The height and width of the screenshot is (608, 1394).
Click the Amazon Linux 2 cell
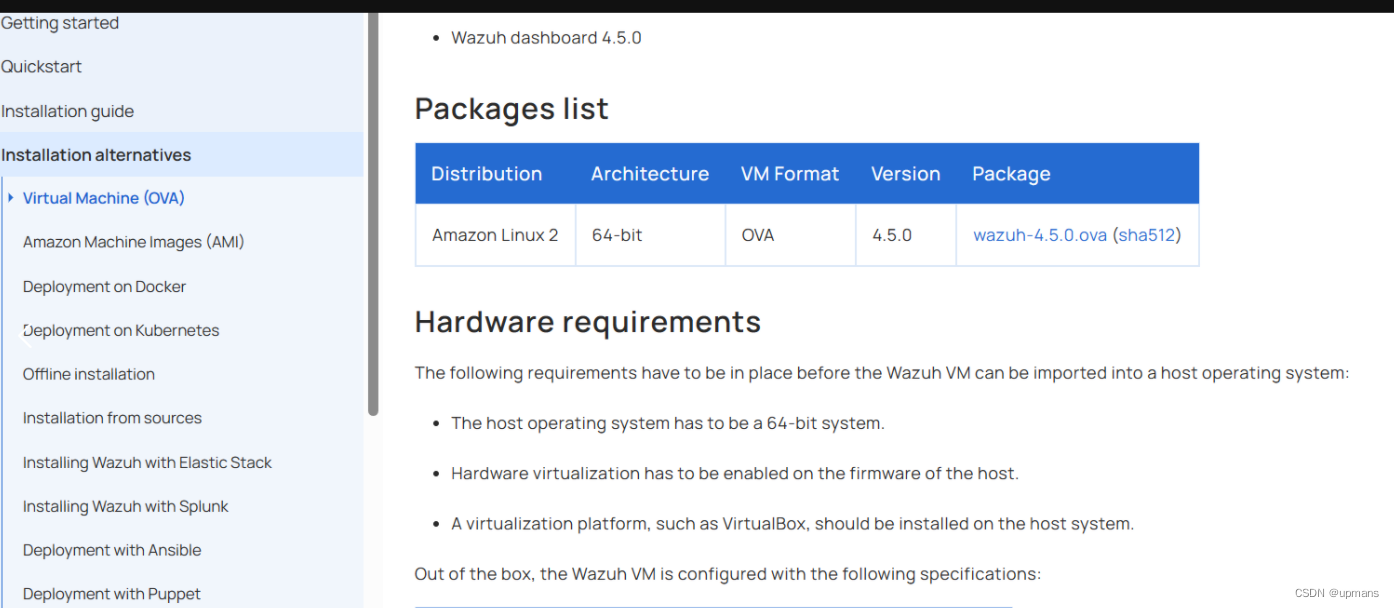click(495, 235)
